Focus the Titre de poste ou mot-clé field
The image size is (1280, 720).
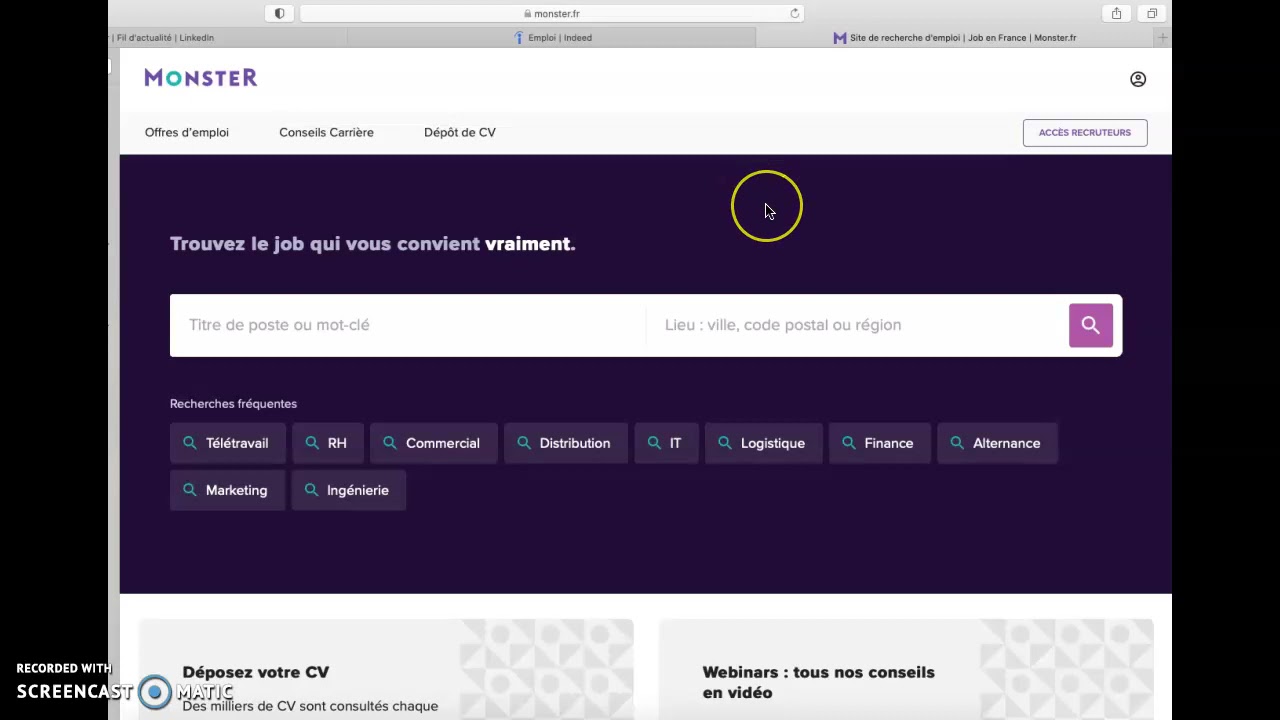pyautogui.click(x=408, y=325)
